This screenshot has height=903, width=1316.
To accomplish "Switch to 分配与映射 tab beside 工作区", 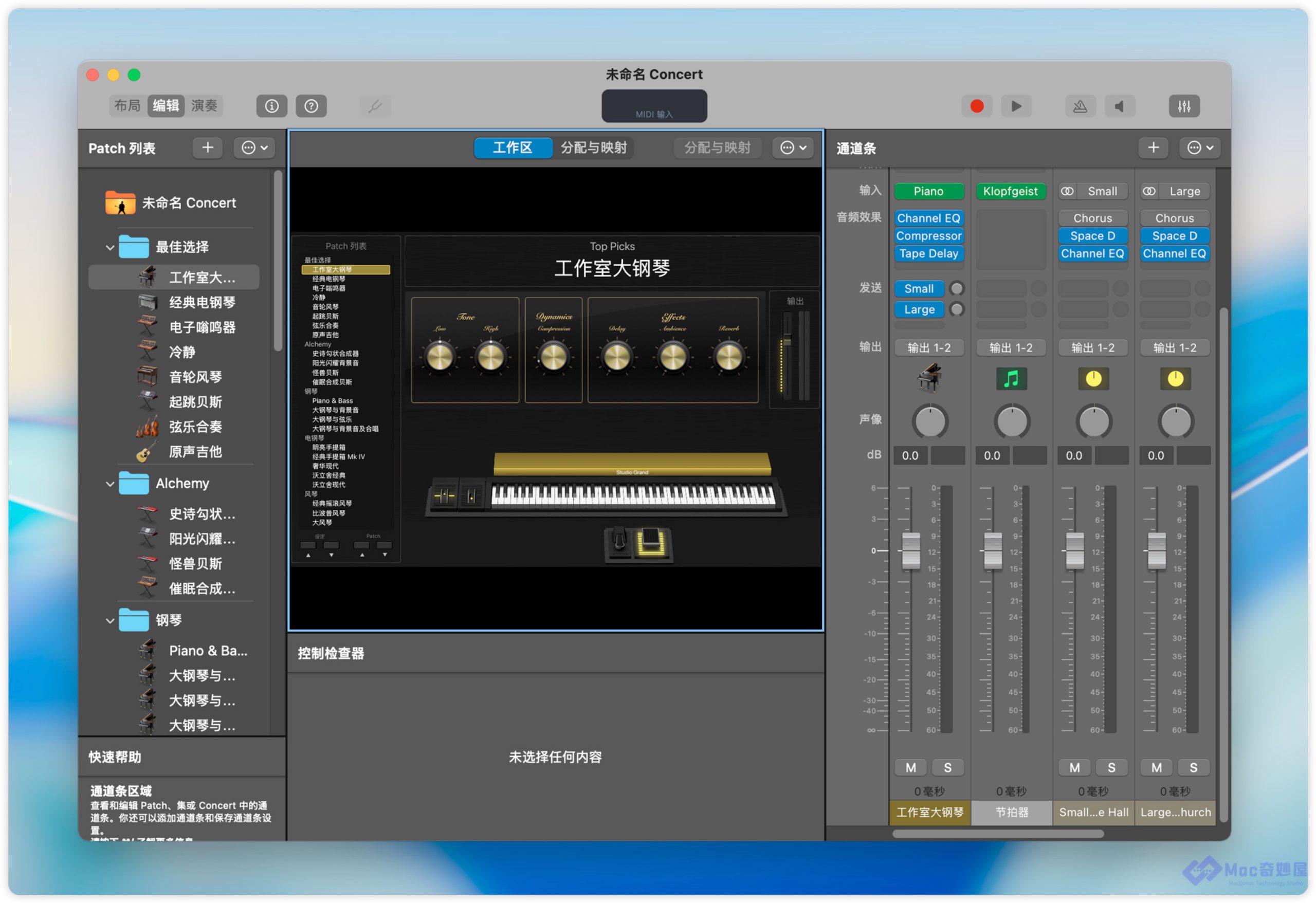I will pos(593,148).
